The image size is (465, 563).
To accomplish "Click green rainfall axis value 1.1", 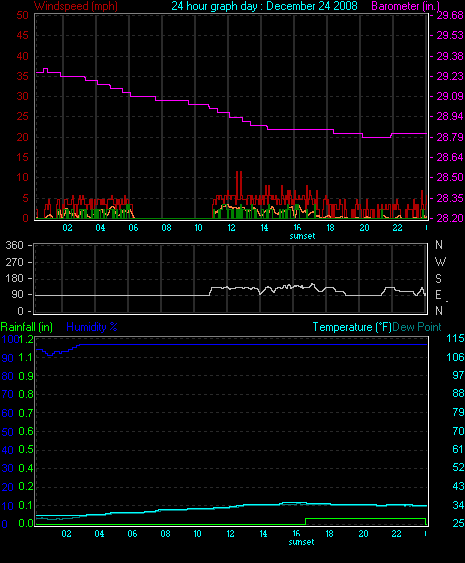I will 26,358.
